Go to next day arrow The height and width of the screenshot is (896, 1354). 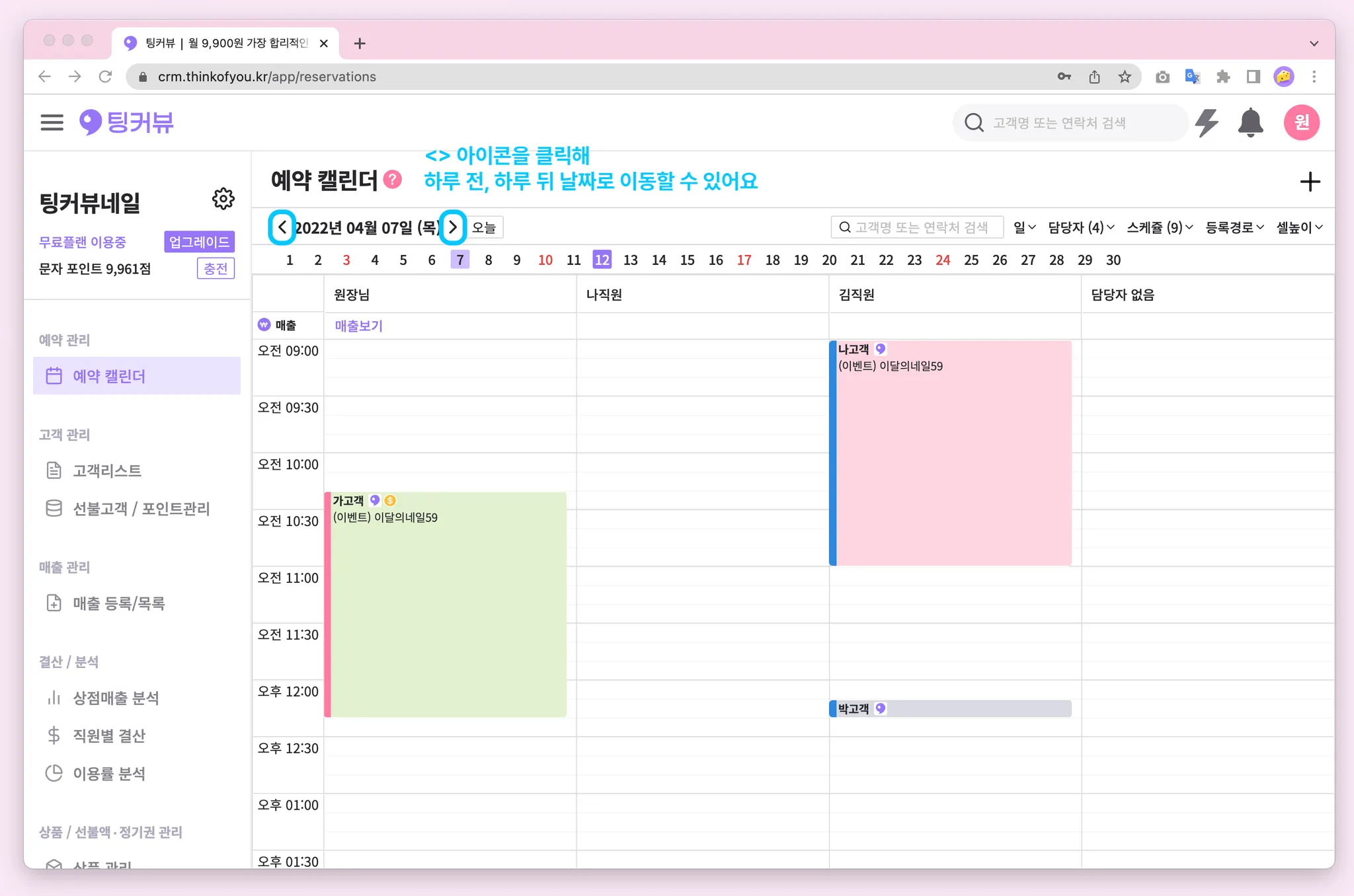click(453, 227)
